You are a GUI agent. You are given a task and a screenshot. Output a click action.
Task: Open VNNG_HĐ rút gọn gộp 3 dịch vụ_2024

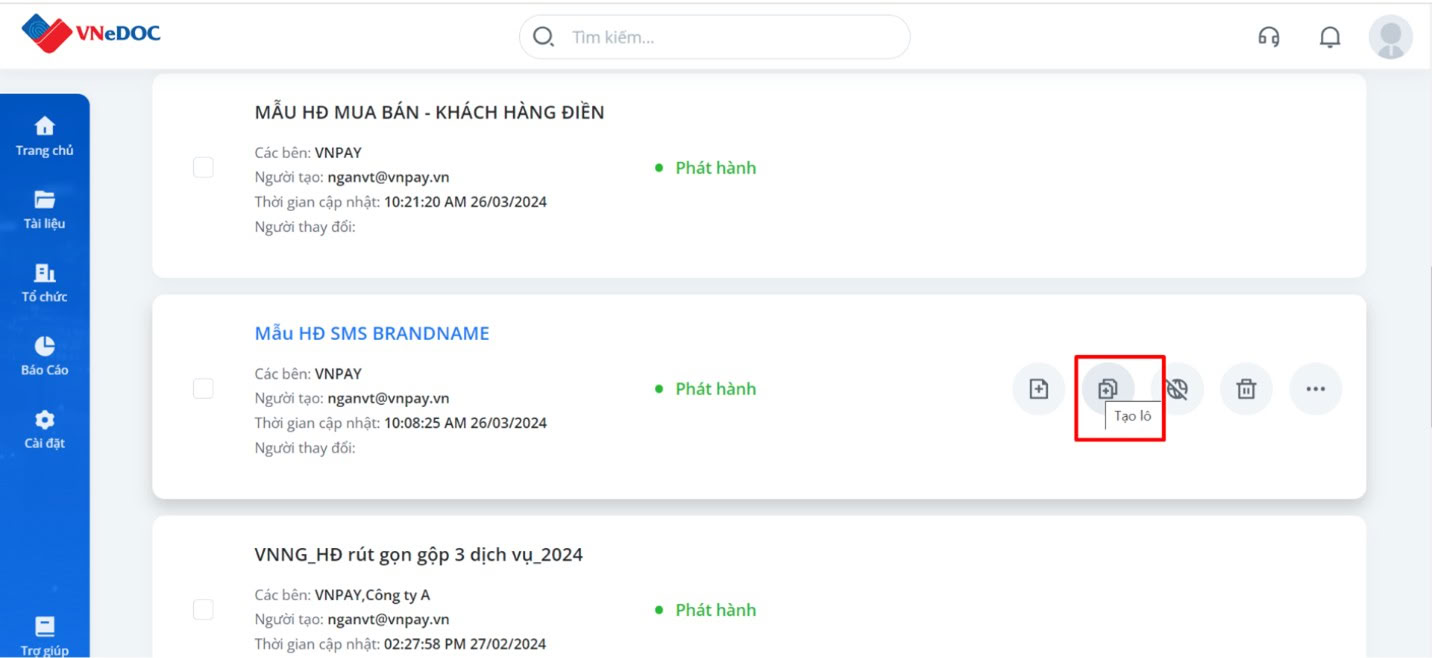(x=419, y=554)
